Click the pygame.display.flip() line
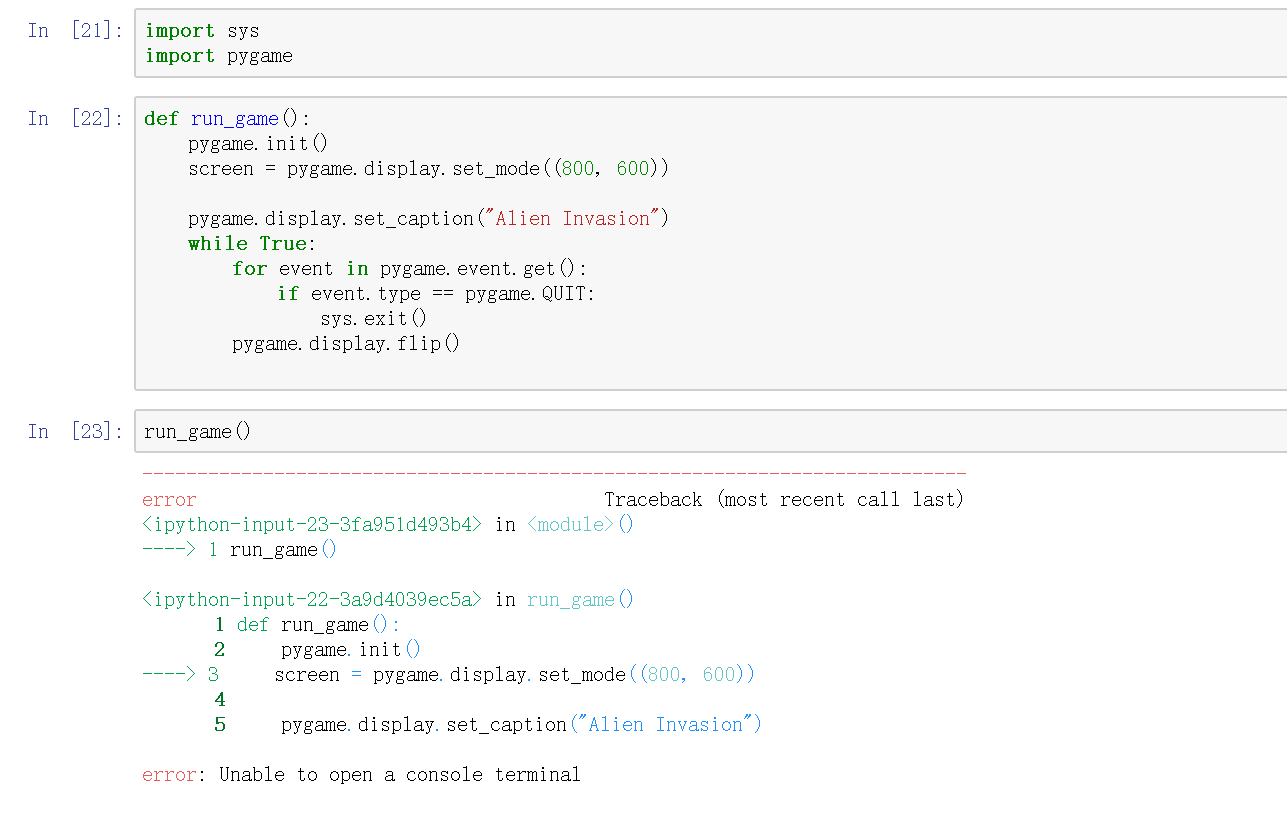1287x819 pixels. pyautogui.click(x=346, y=344)
